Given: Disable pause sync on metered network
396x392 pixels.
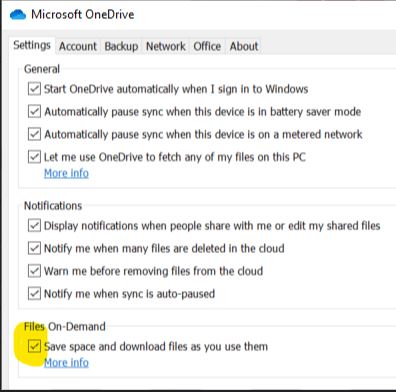Looking at the screenshot, I should click(34, 134).
